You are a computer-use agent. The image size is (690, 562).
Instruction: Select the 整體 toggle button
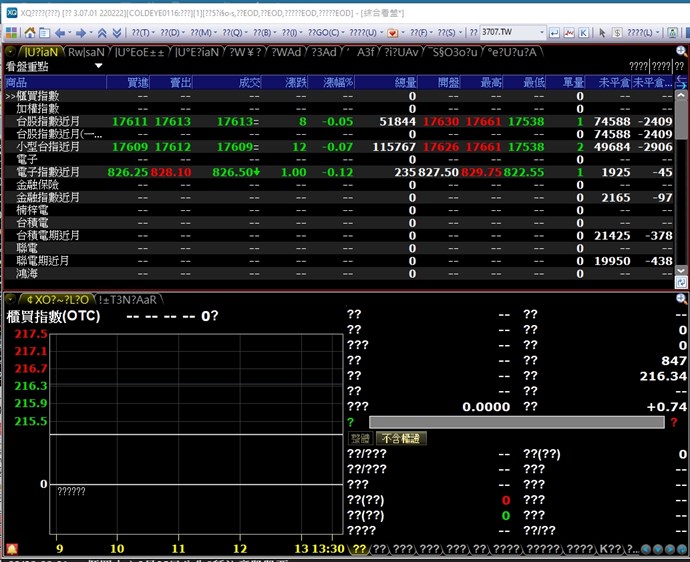pyautogui.click(x=359, y=438)
